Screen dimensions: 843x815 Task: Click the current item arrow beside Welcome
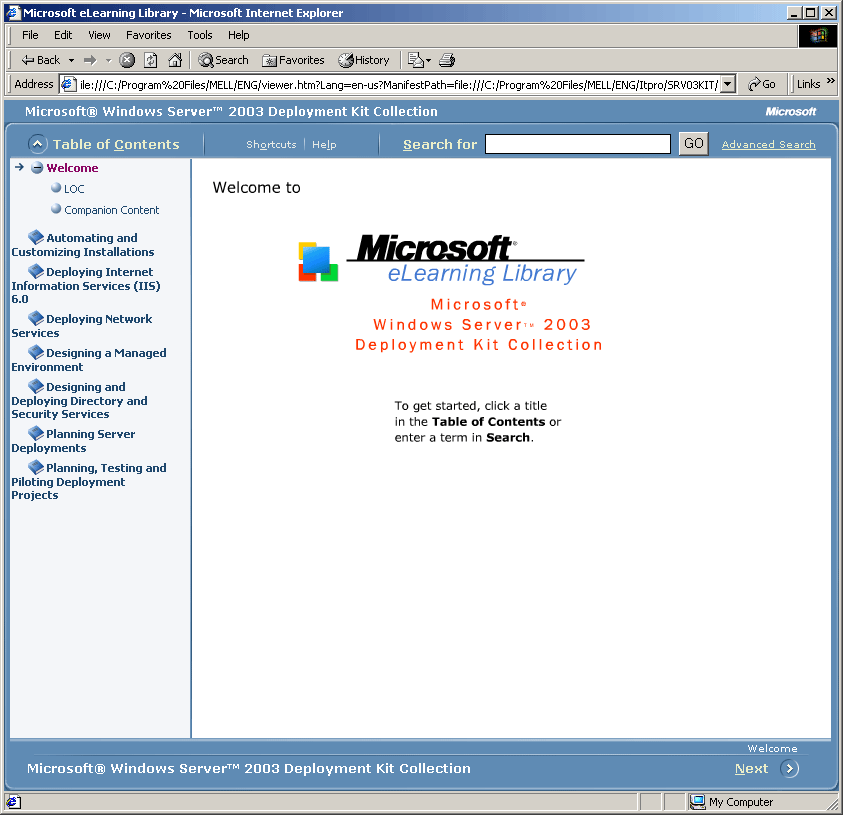pos(19,167)
